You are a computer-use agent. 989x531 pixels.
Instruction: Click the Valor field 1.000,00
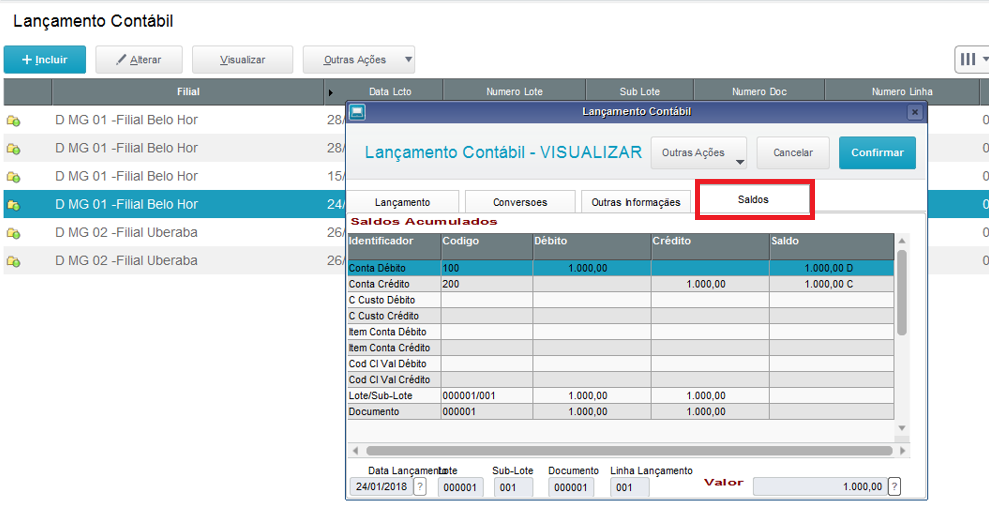coord(820,487)
